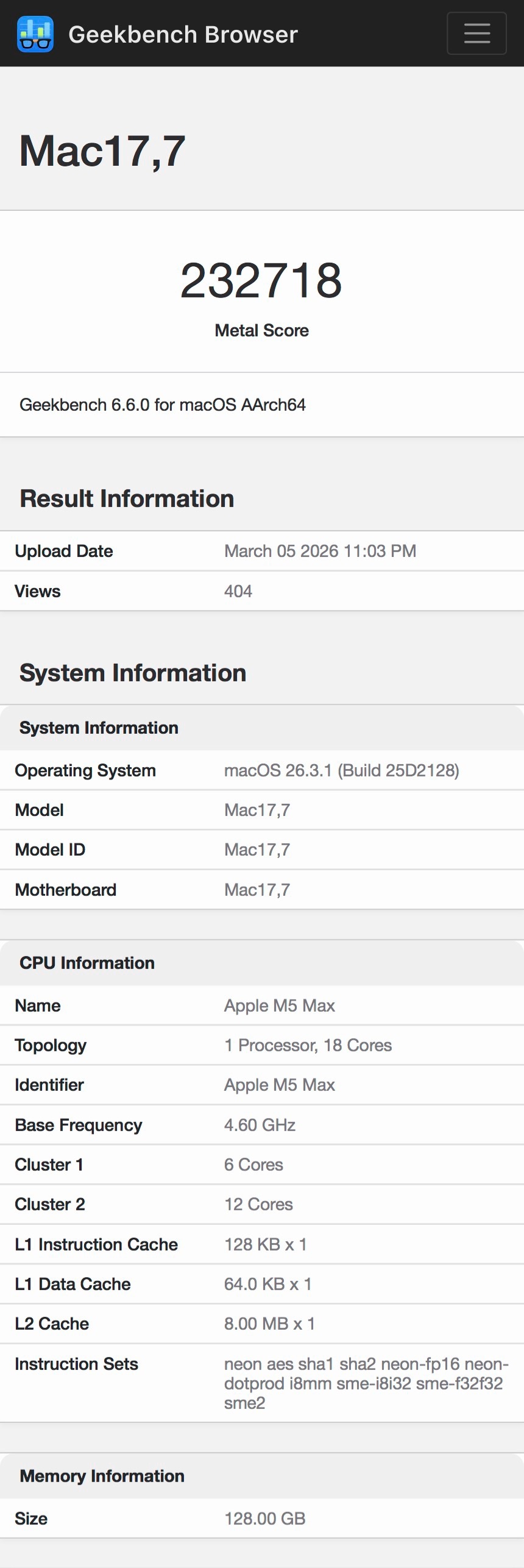Open the hamburger navigation menu
The width and height of the screenshot is (524, 1568).
tap(476, 34)
